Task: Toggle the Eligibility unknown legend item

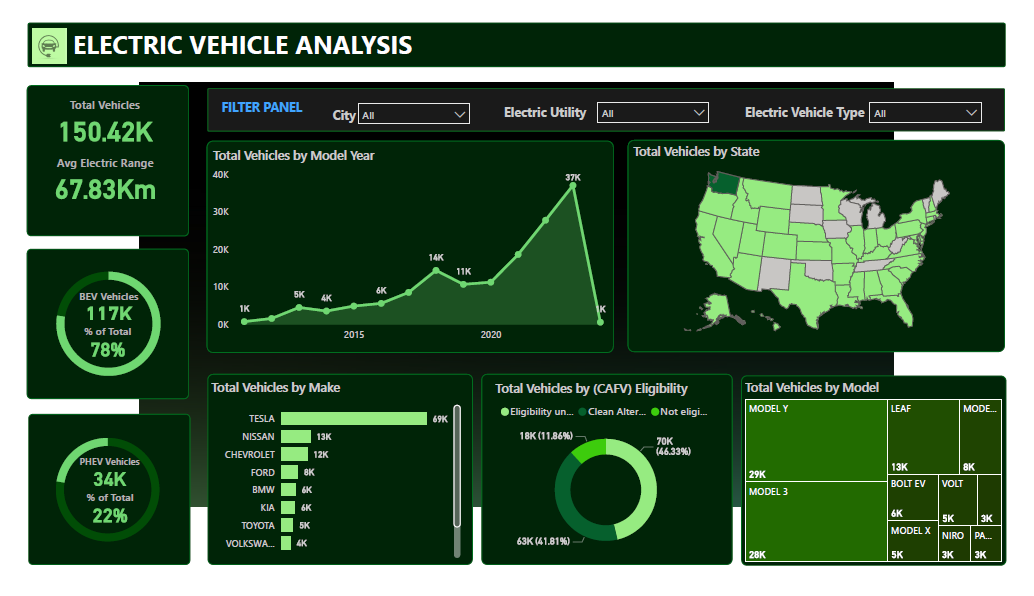Action: point(536,411)
